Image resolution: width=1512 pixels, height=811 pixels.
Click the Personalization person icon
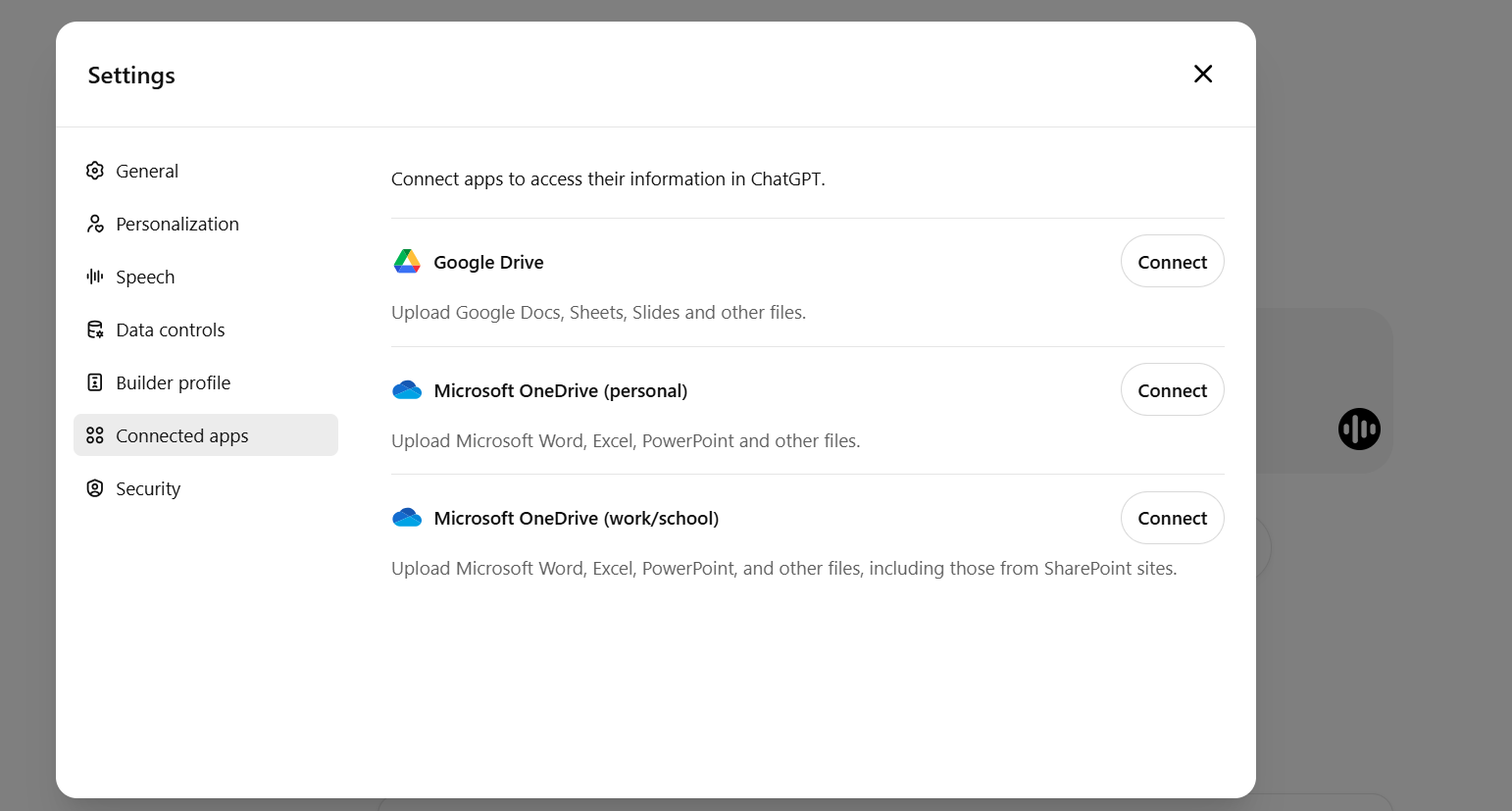pos(95,224)
